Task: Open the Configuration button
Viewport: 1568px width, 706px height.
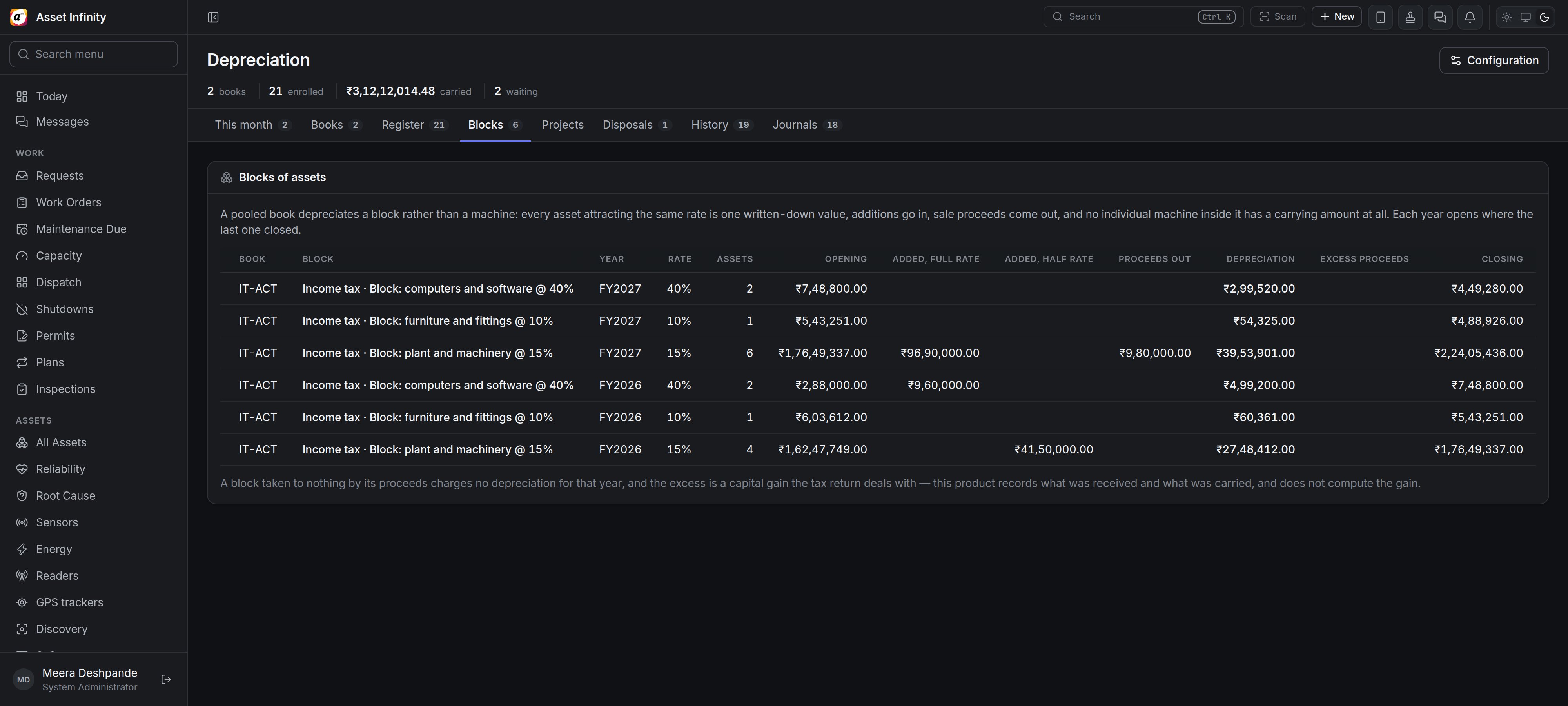Action: [1494, 60]
